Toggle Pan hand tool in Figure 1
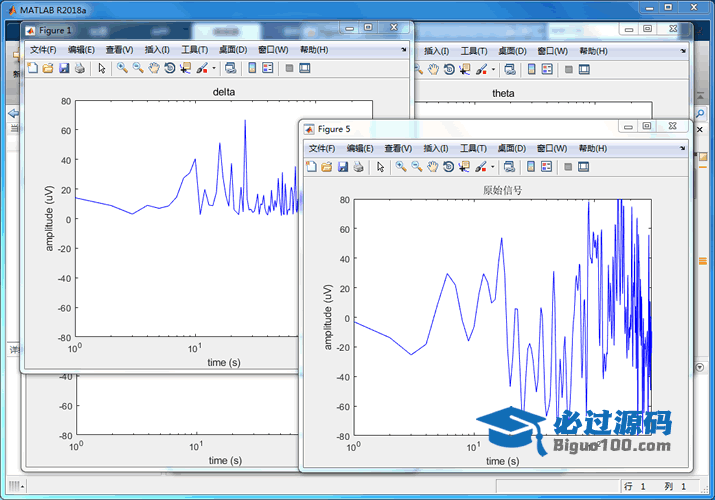 point(154,68)
